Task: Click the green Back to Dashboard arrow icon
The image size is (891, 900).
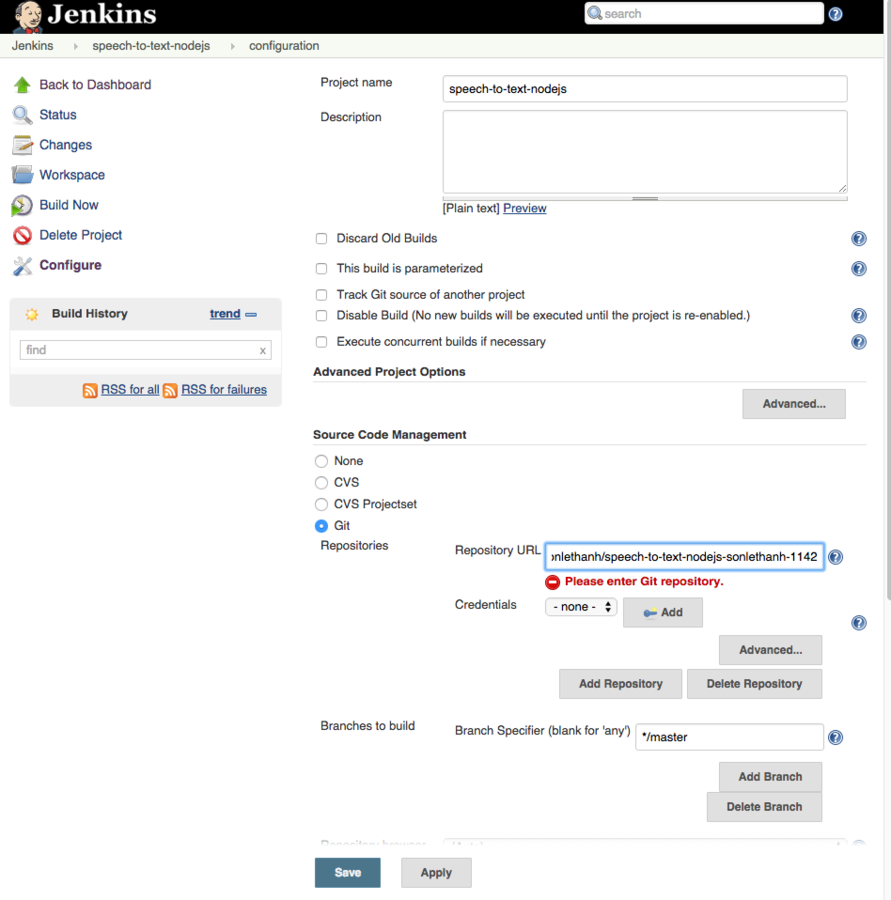Action: tap(22, 85)
